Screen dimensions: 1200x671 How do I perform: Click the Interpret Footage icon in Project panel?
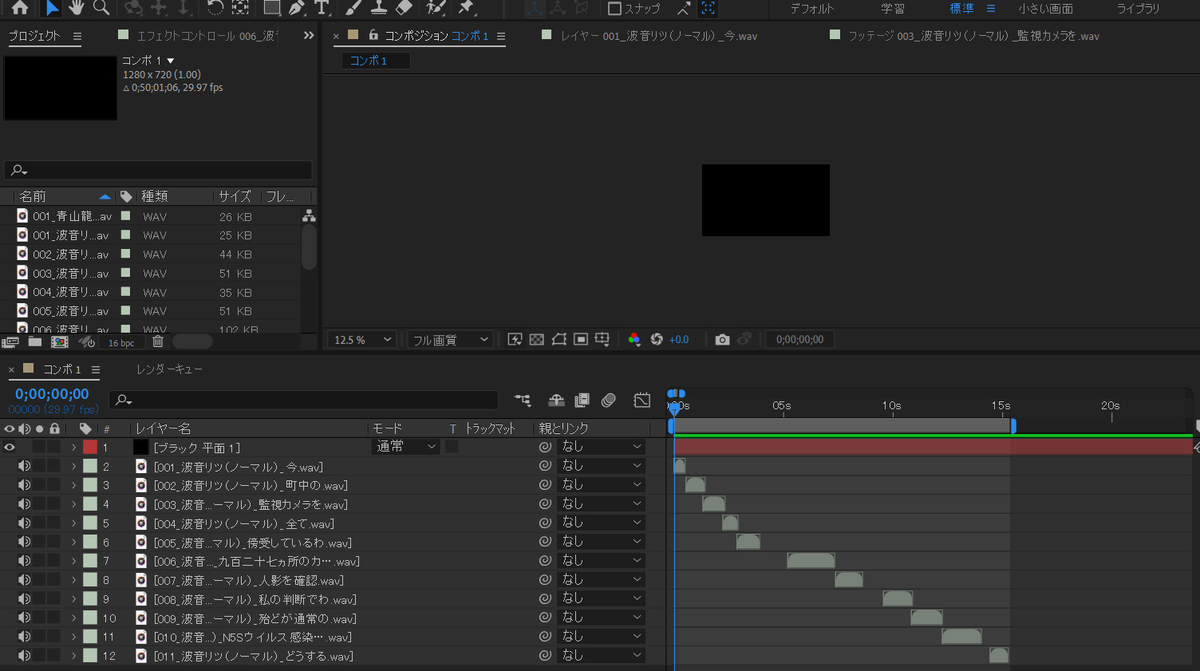[x=11, y=342]
